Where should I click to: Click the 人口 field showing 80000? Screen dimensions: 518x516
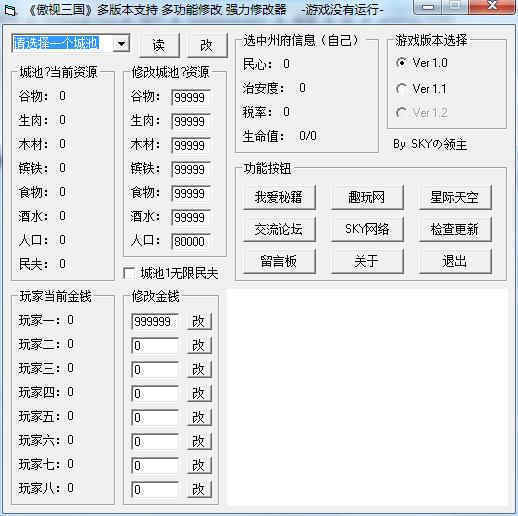coord(191,242)
